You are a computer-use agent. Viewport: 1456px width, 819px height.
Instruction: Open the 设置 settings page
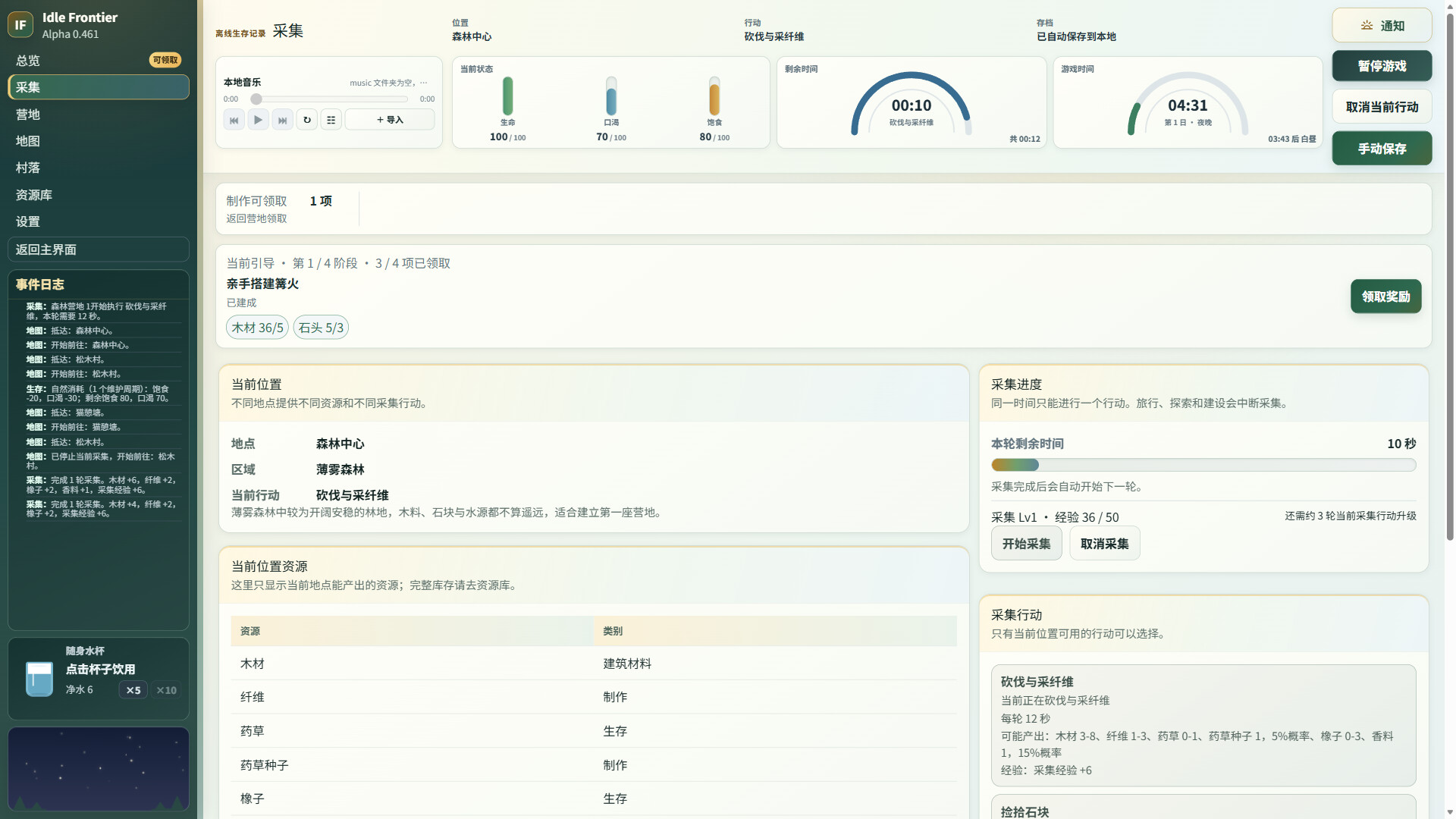[99, 221]
